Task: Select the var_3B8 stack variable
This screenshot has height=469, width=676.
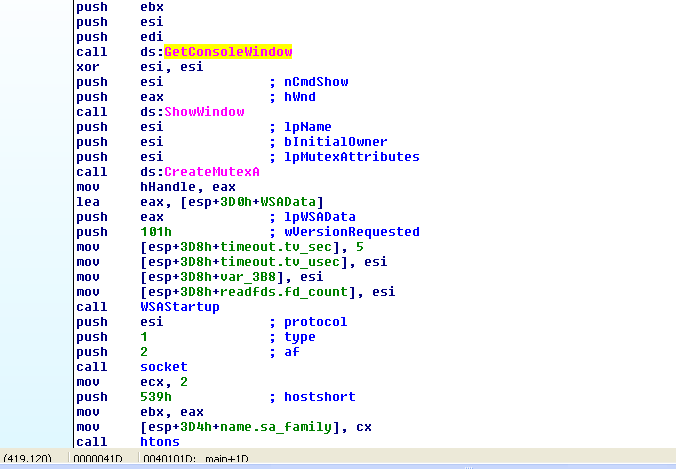Action: click(x=247, y=277)
